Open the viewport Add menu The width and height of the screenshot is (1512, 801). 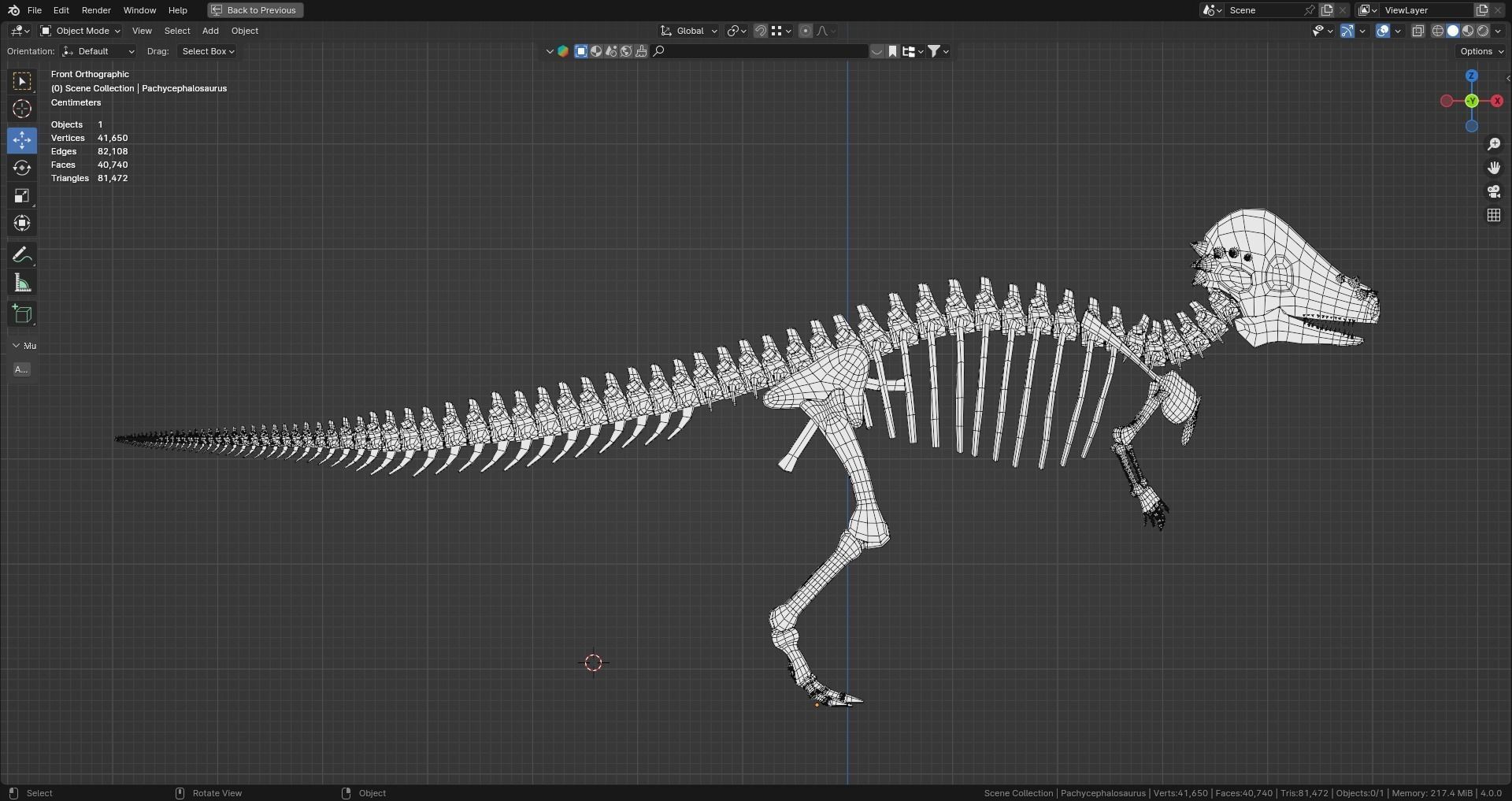(x=210, y=31)
